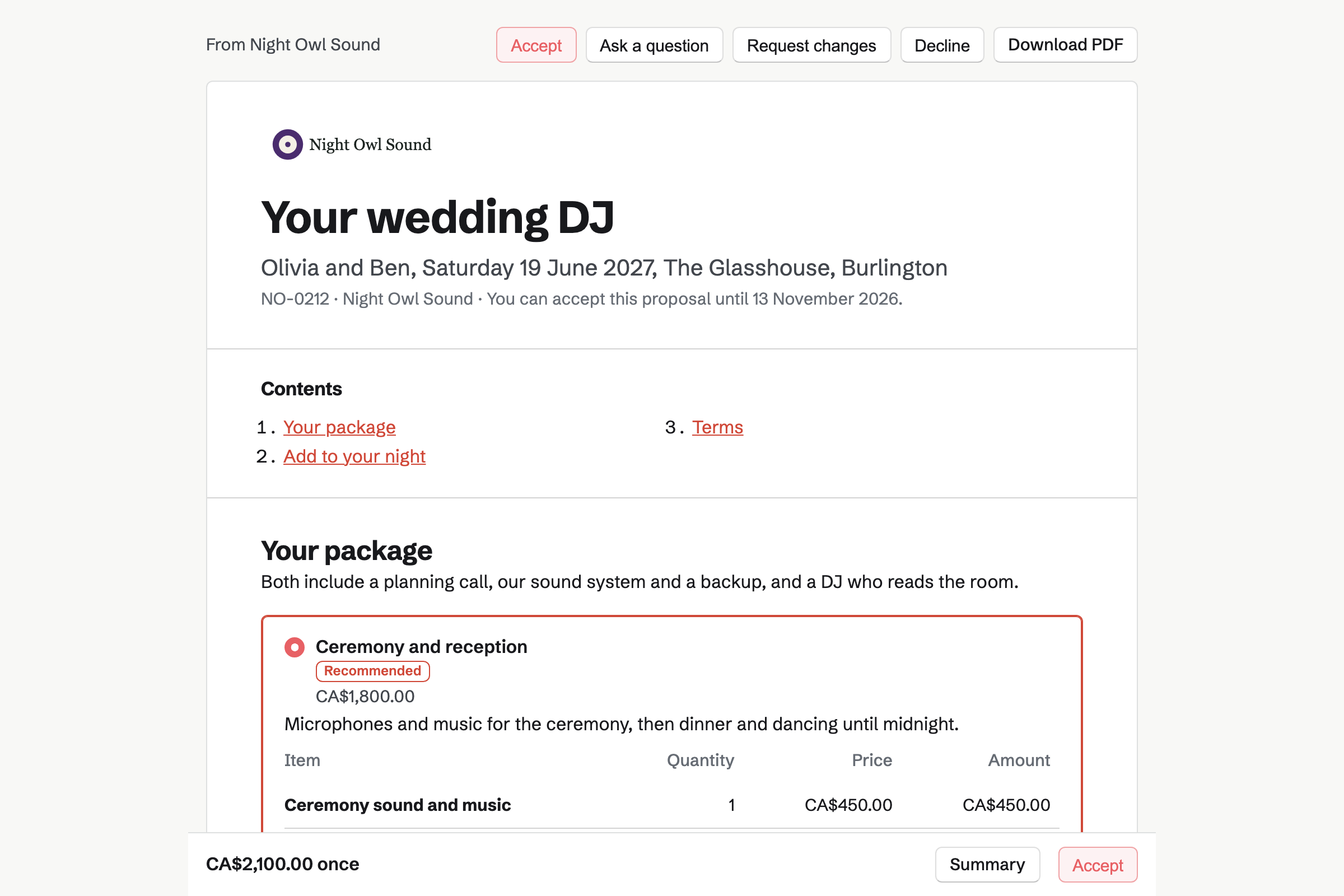Click the Night Owl Sound logo icon
The image size is (1344, 896).
287,144
